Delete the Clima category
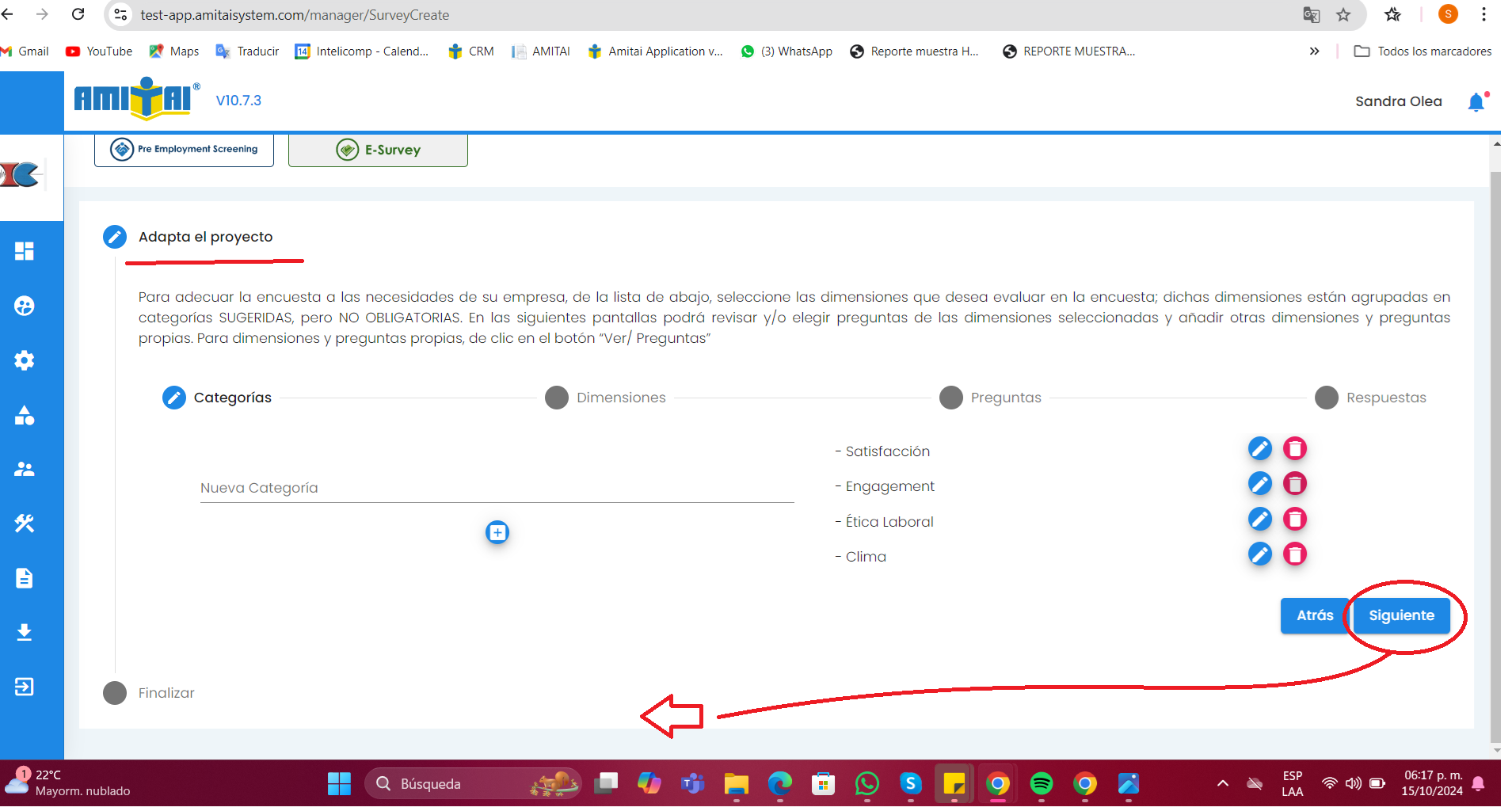Viewport: 1512px width, 811px height. tap(1294, 554)
